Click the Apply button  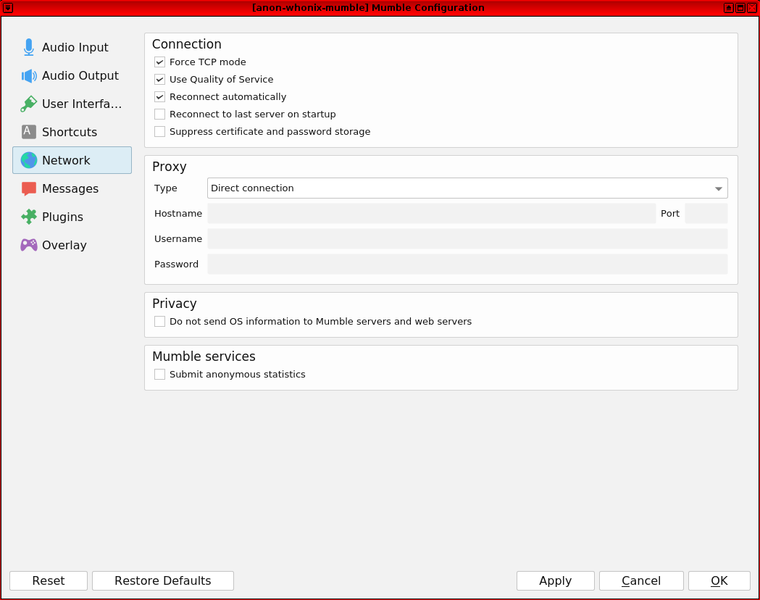coord(555,581)
